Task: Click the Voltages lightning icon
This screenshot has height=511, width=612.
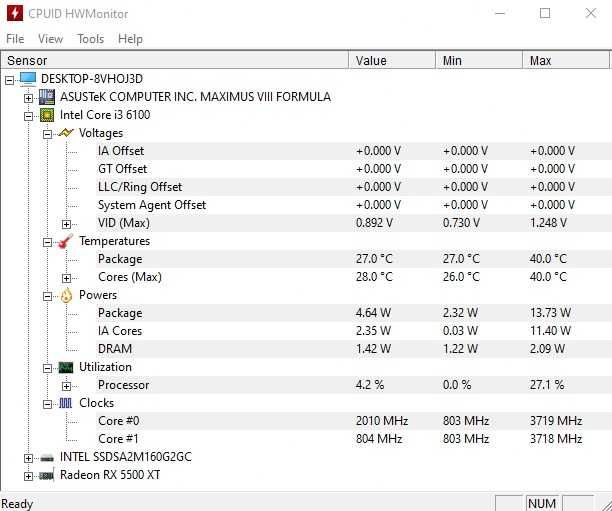Action: [66, 133]
